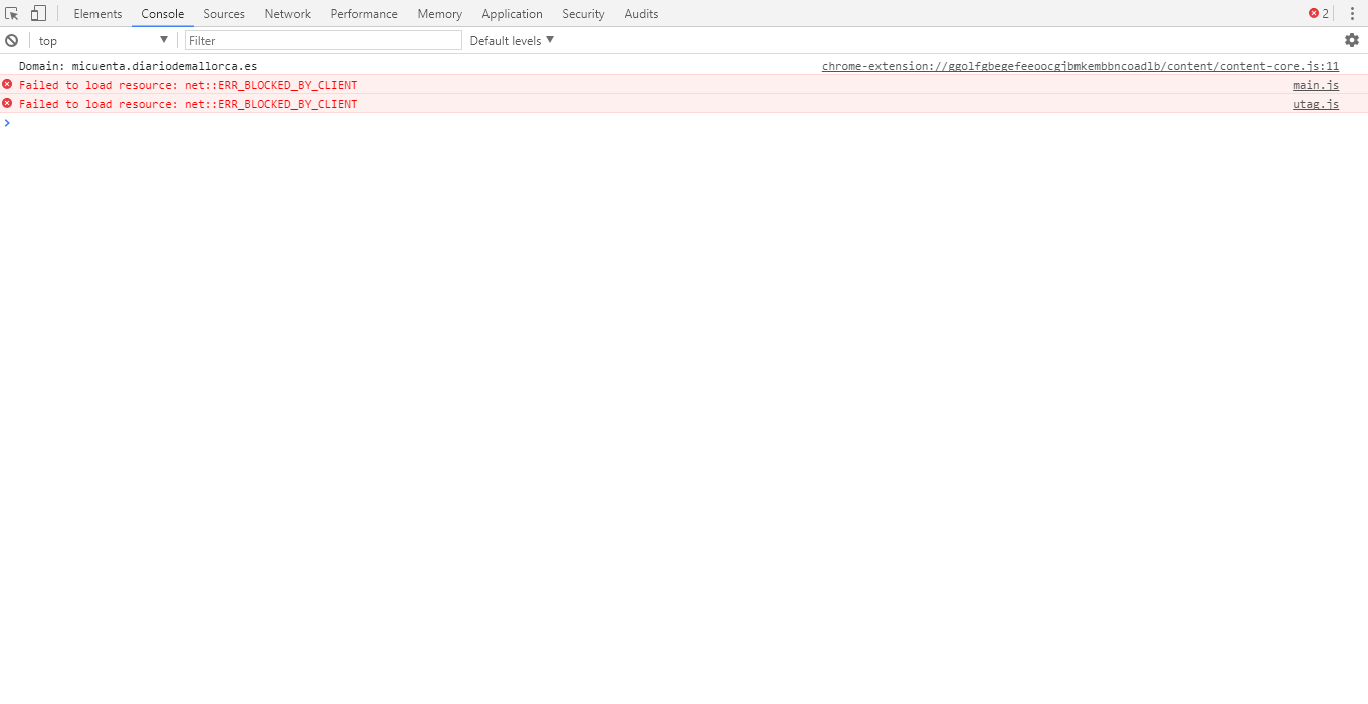Open the Network panel
The width and height of the screenshot is (1368, 704).
287,13
